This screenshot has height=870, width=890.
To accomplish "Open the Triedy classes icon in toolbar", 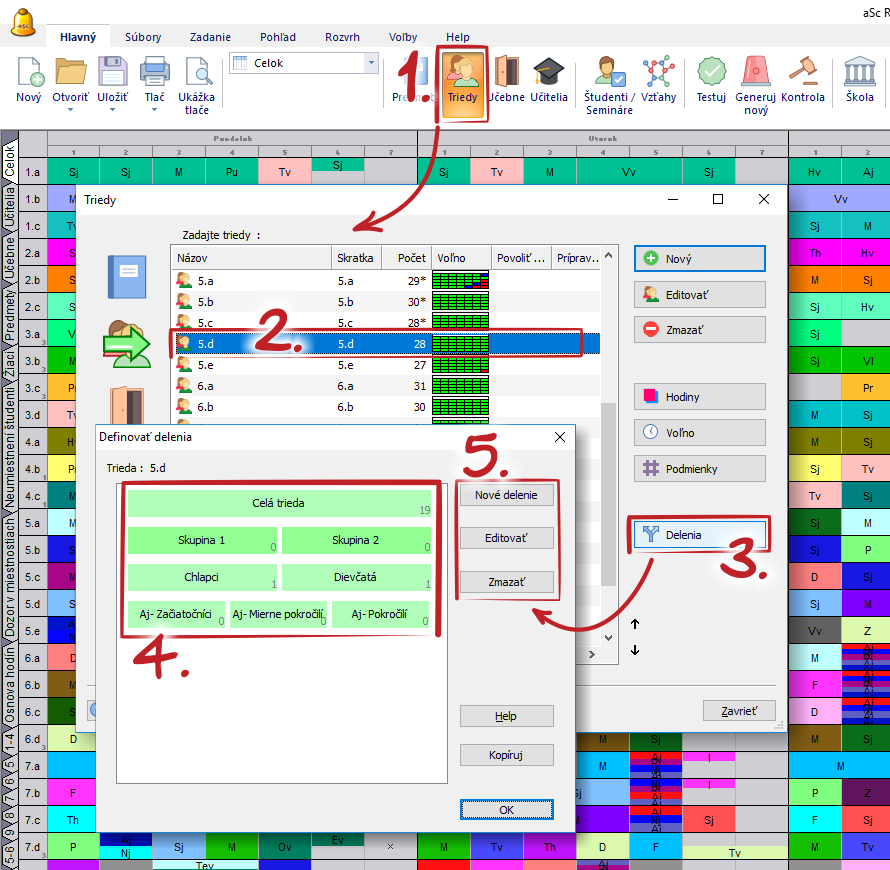I will [x=460, y=72].
